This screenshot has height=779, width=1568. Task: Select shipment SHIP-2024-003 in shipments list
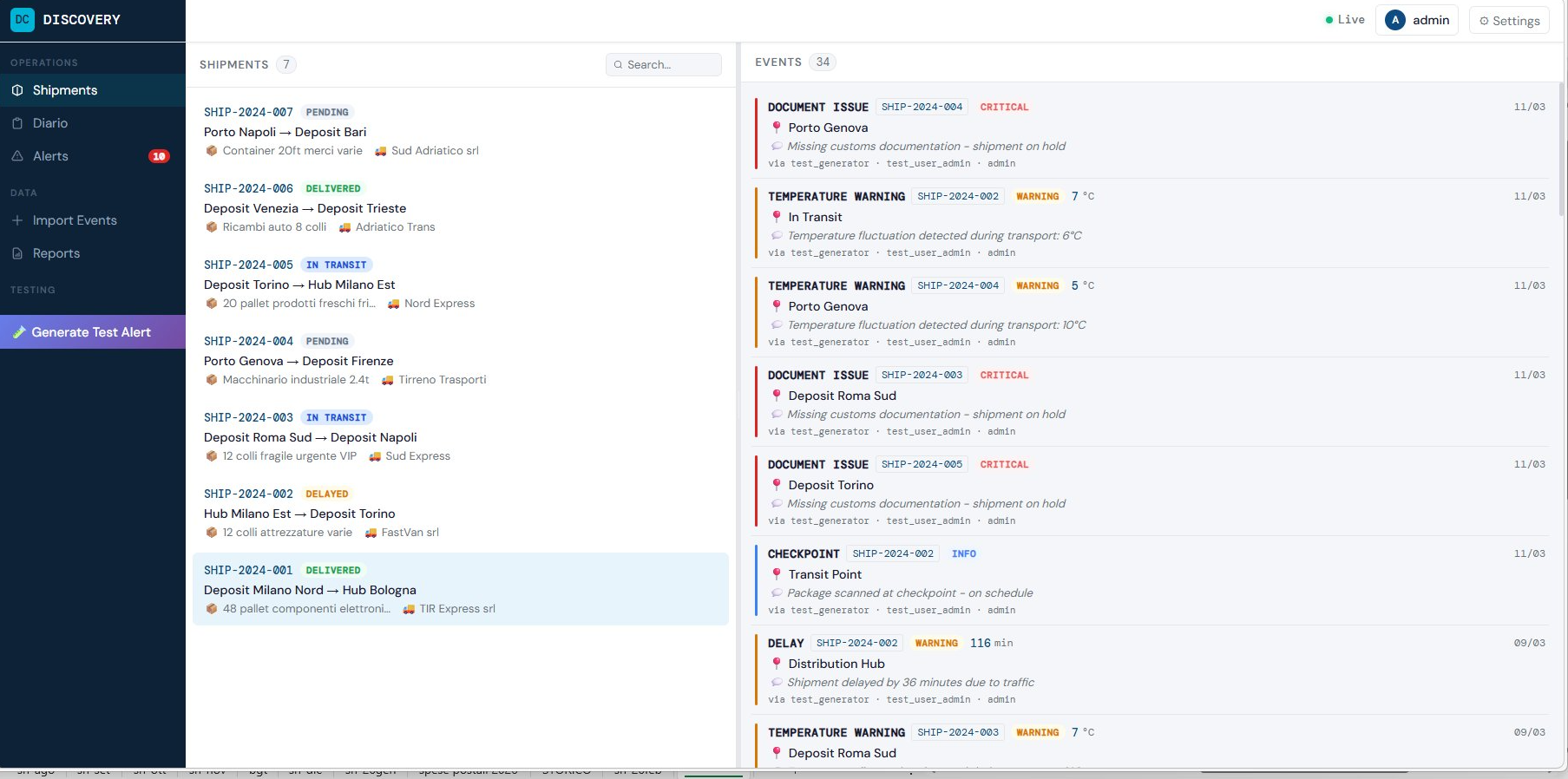461,436
